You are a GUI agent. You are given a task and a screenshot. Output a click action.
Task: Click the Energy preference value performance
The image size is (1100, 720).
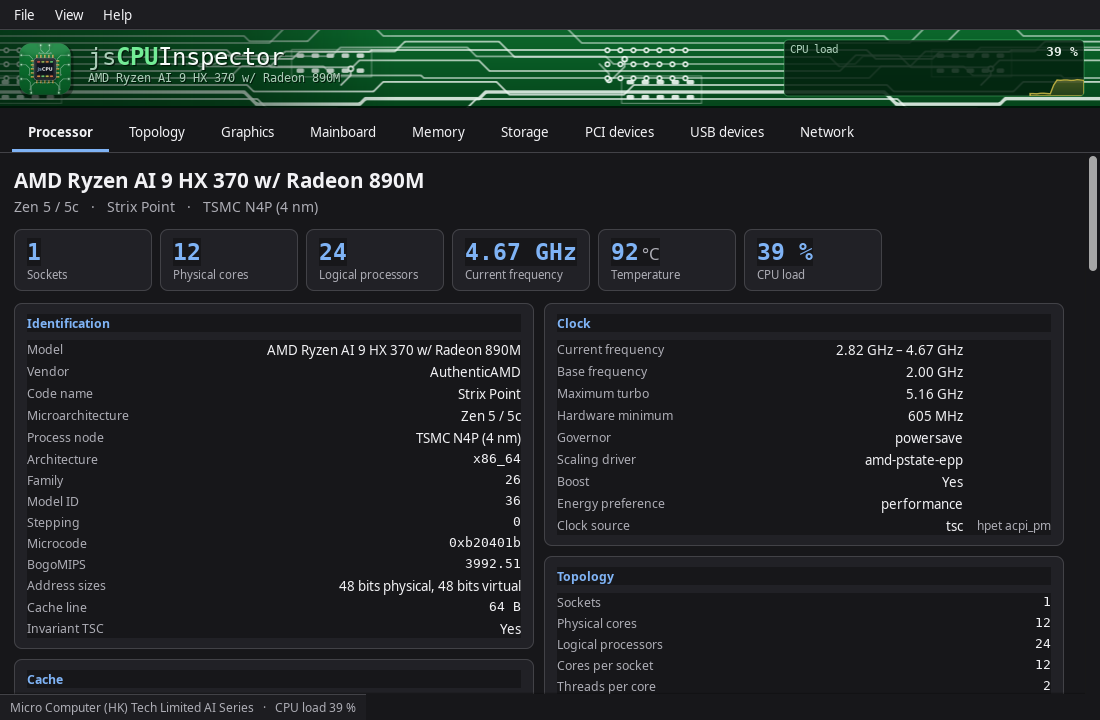click(x=921, y=505)
